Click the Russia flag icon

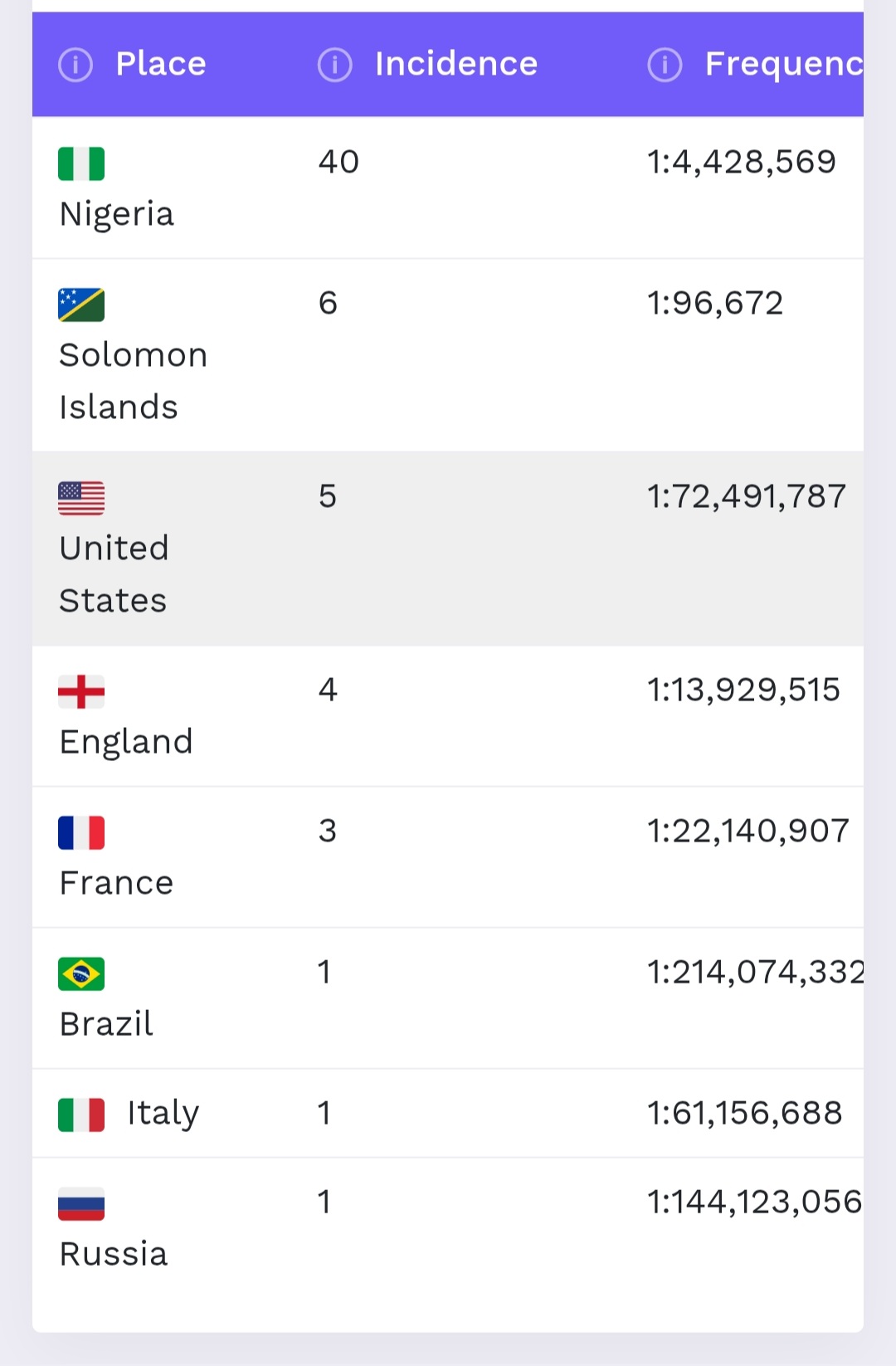tap(81, 1203)
